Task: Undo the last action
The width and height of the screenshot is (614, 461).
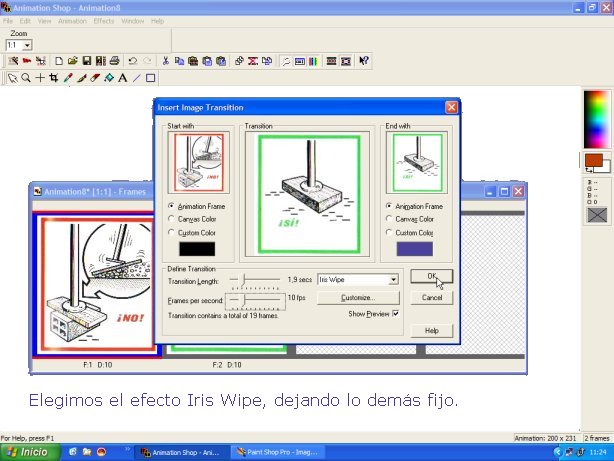Action: [x=133, y=61]
